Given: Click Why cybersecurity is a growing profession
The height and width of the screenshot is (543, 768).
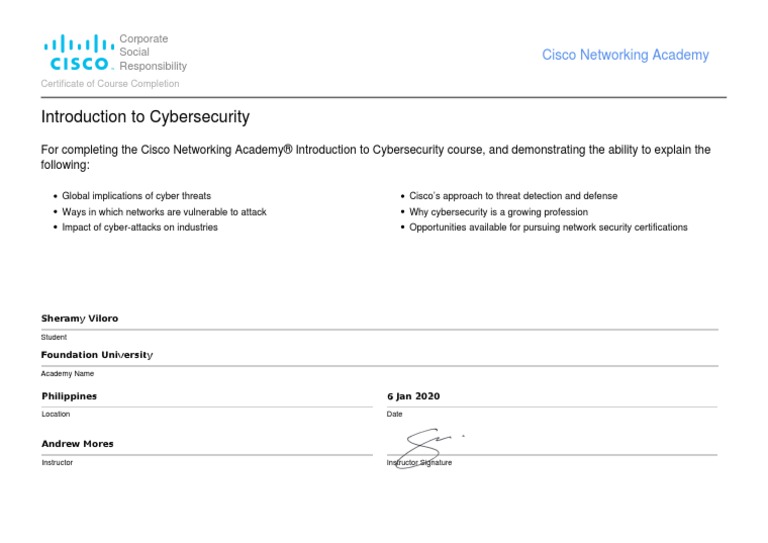Looking at the screenshot, I should [x=498, y=212].
